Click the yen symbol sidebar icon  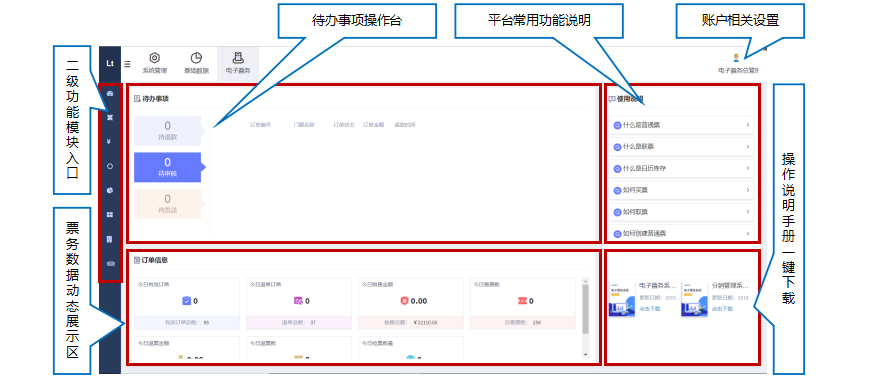(110, 142)
